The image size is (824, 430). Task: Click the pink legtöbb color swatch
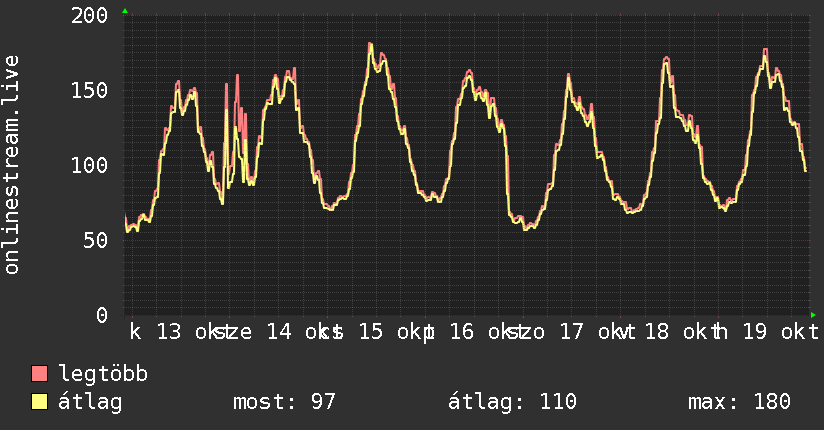pos(39,374)
